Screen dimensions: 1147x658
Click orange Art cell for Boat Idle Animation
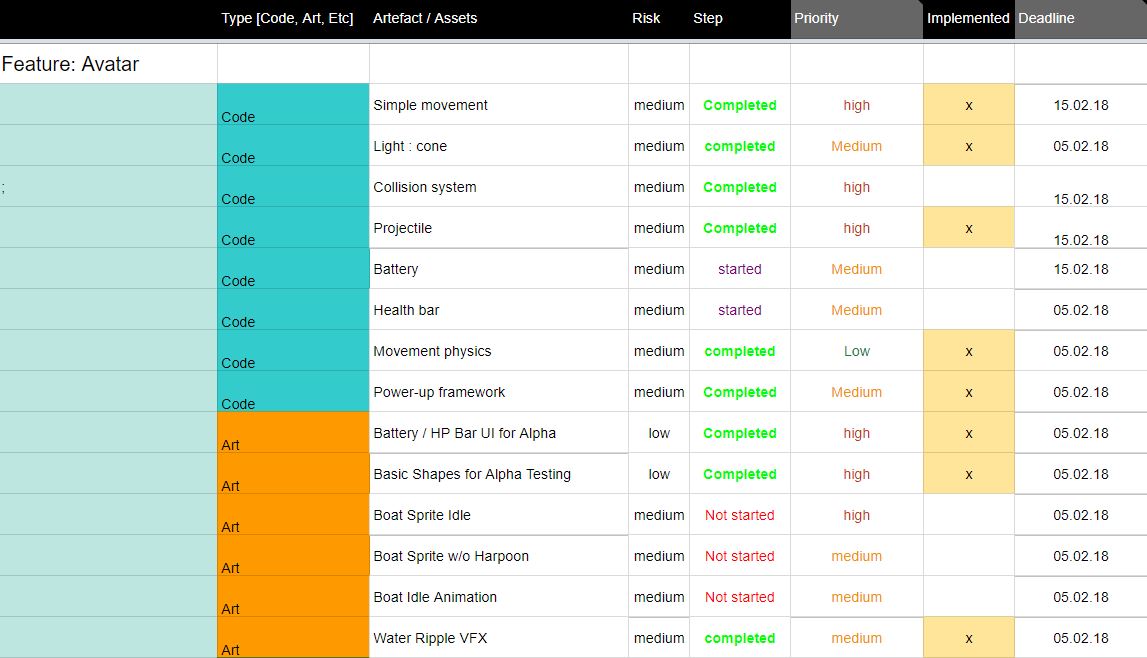[x=293, y=597]
